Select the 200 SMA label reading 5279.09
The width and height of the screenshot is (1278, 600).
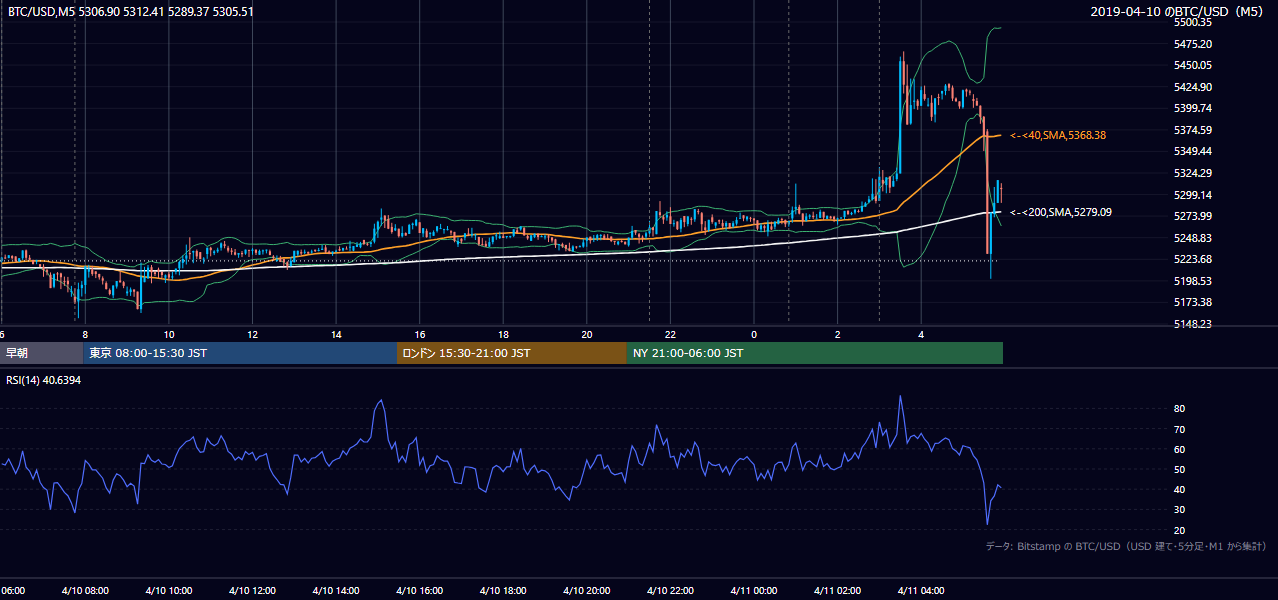(x=1061, y=212)
